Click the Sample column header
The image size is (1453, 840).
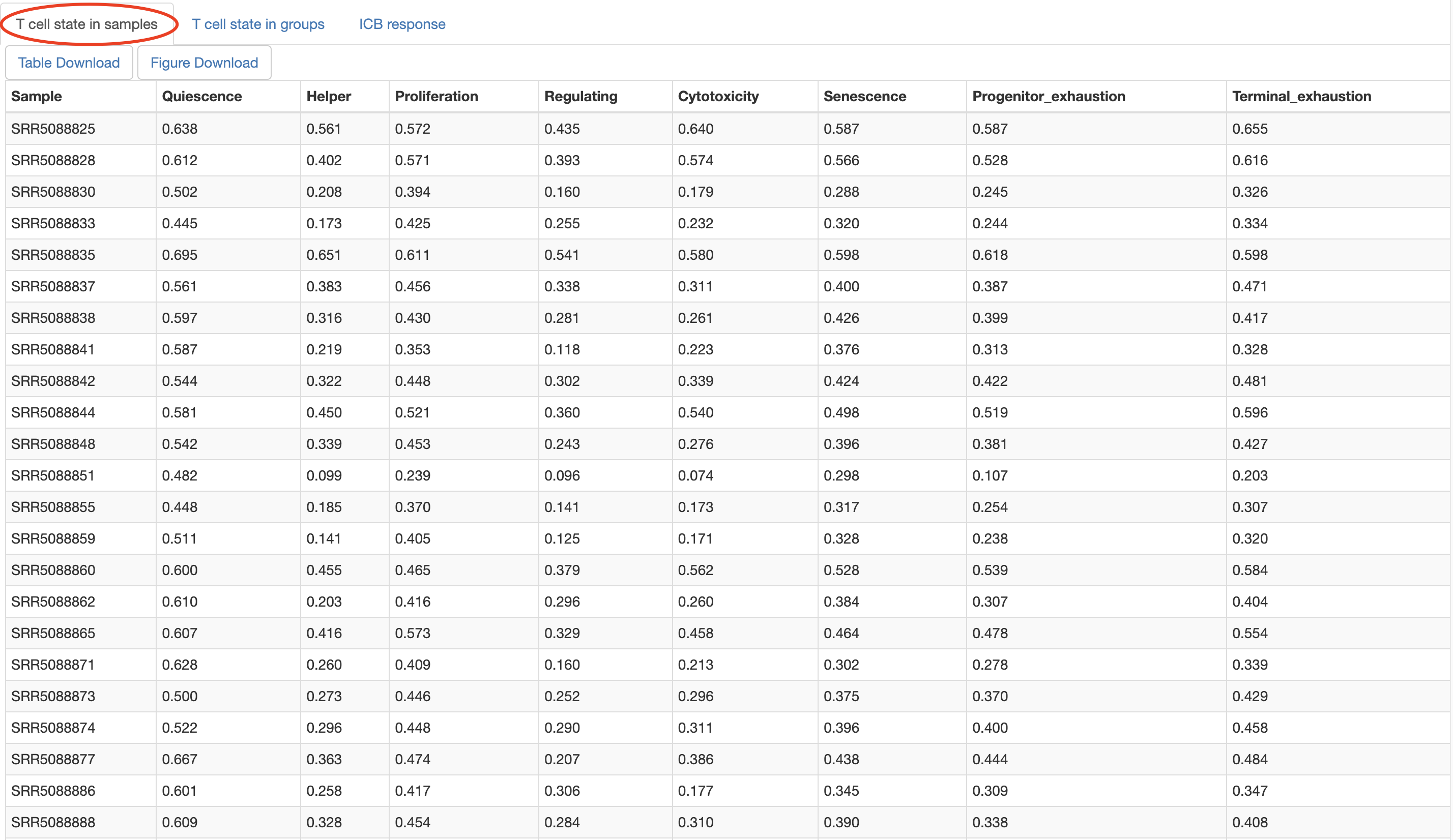click(36, 96)
